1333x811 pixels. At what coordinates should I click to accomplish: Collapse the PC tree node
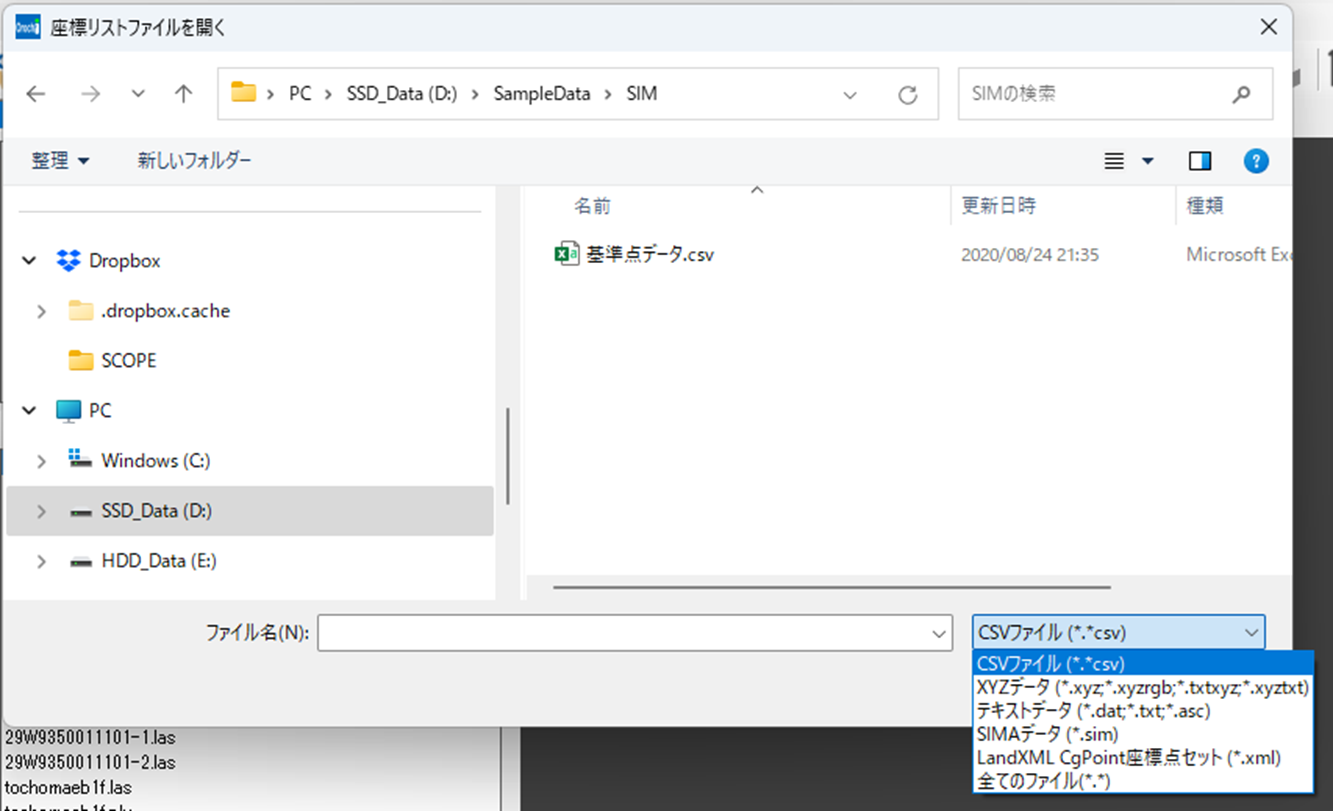(x=29, y=411)
